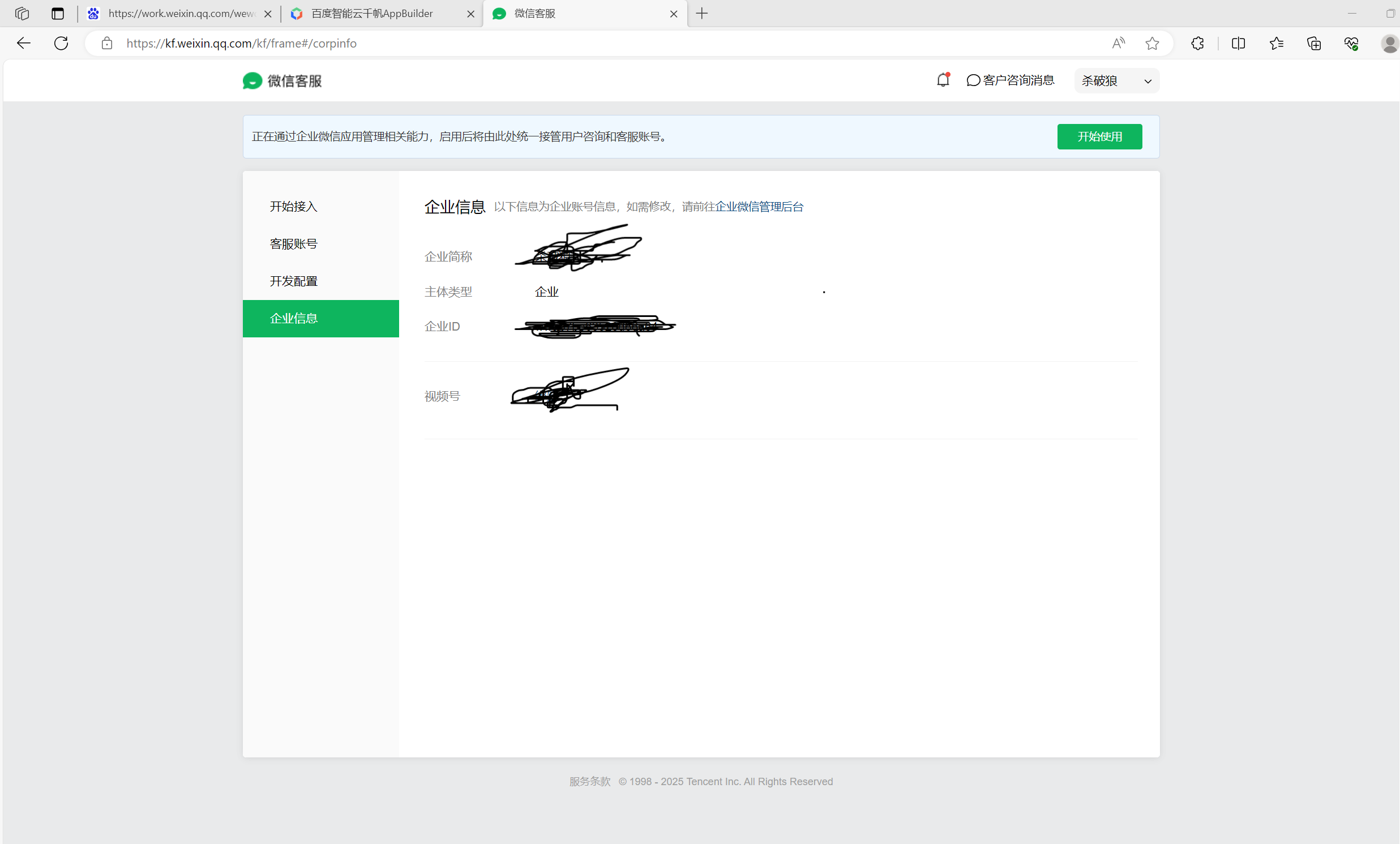Select 开始接入 in the sidebar

click(x=293, y=206)
